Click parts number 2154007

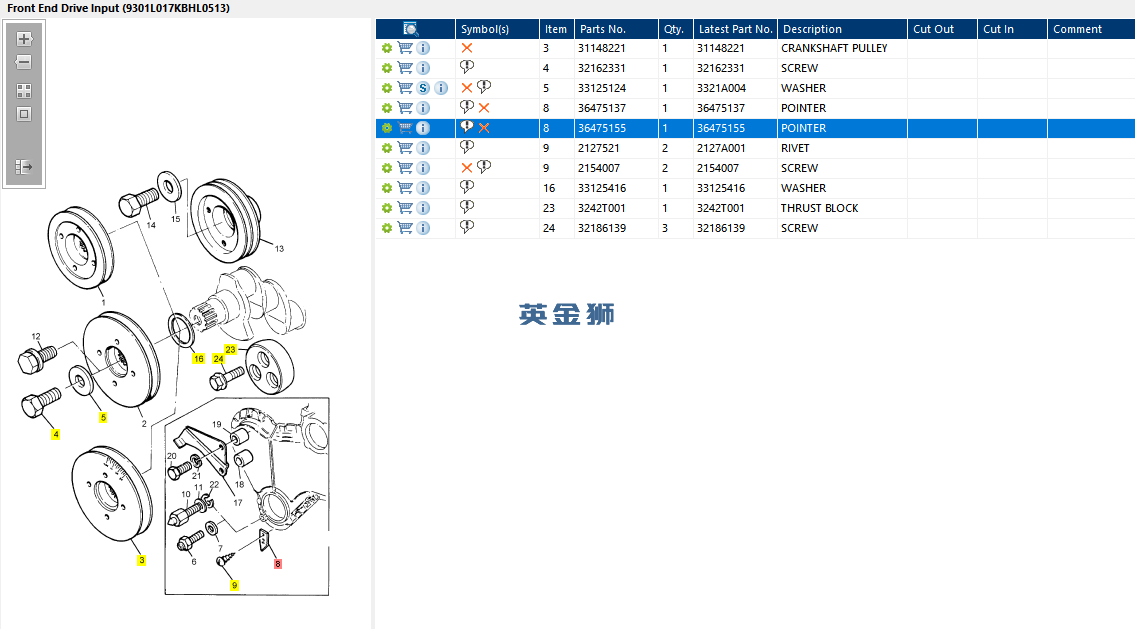(x=599, y=168)
